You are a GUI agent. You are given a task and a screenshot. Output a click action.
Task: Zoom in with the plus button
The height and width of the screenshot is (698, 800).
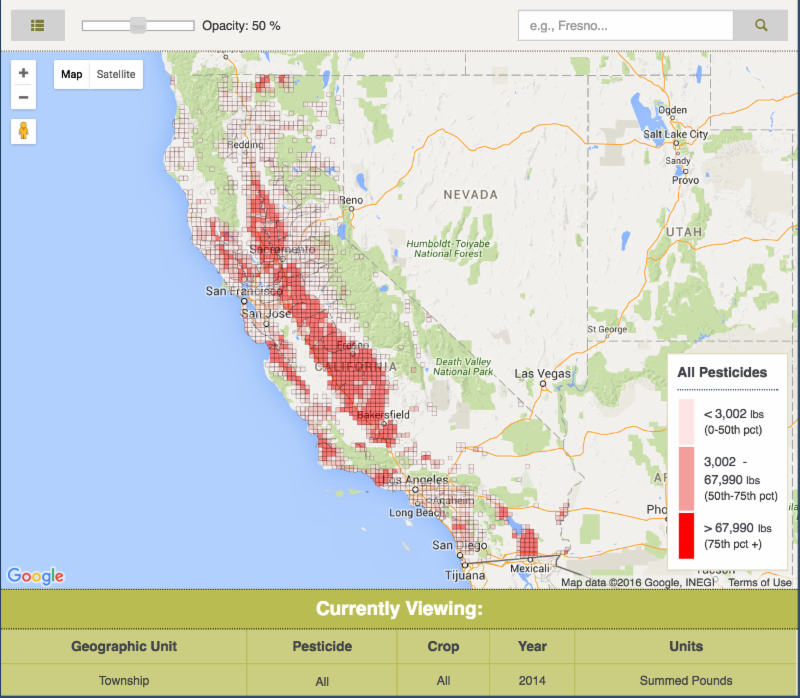pyautogui.click(x=24, y=73)
